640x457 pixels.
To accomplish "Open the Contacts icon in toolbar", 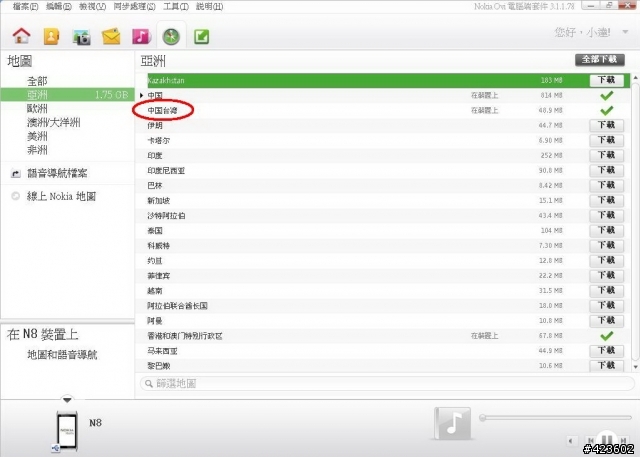I will pyautogui.click(x=51, y=36).
